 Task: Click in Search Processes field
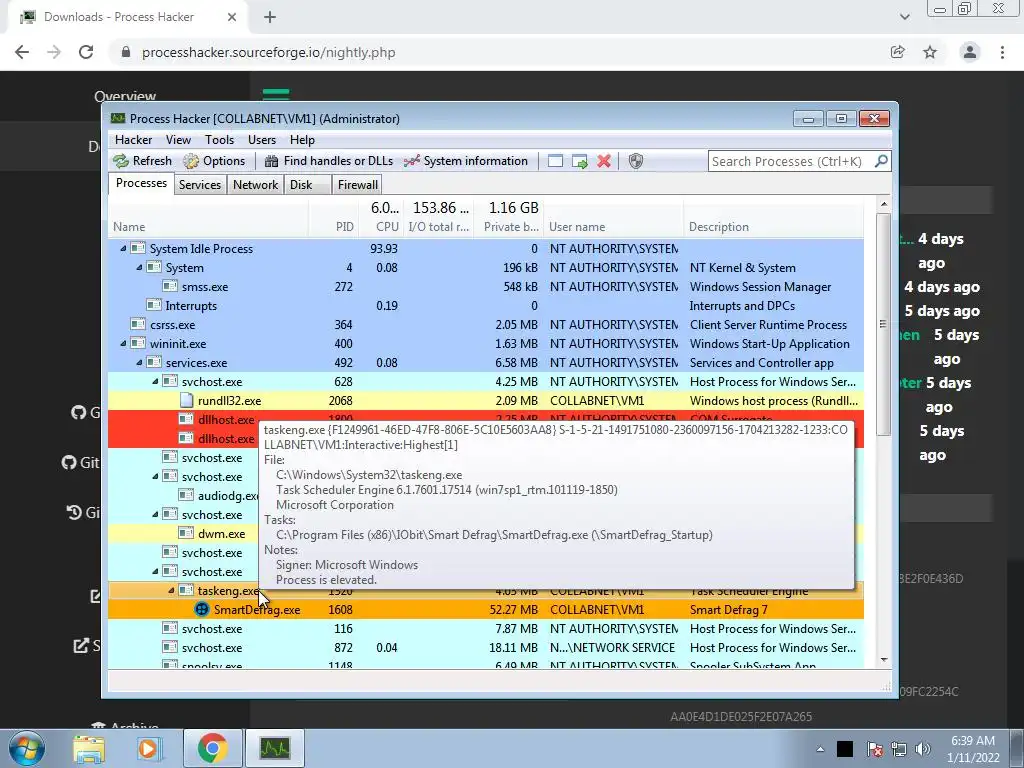pos(790,161)
